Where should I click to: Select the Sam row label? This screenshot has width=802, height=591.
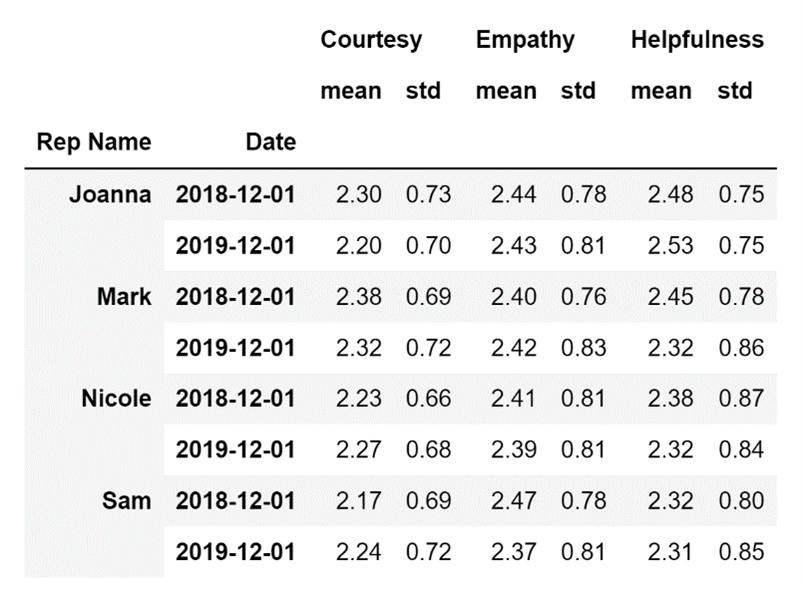[127, 501]
